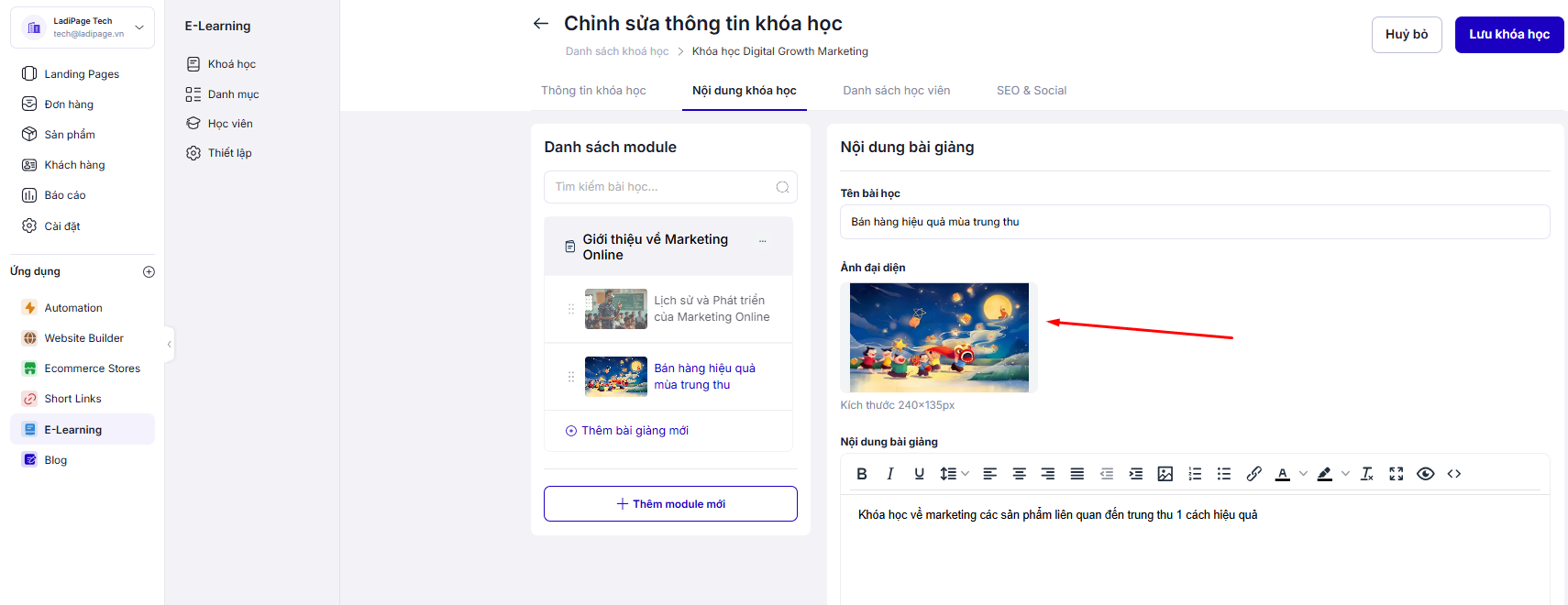Open the line height dropdown
The width and height of the screenshot is (1568, 605).
(x=955, y=474)
